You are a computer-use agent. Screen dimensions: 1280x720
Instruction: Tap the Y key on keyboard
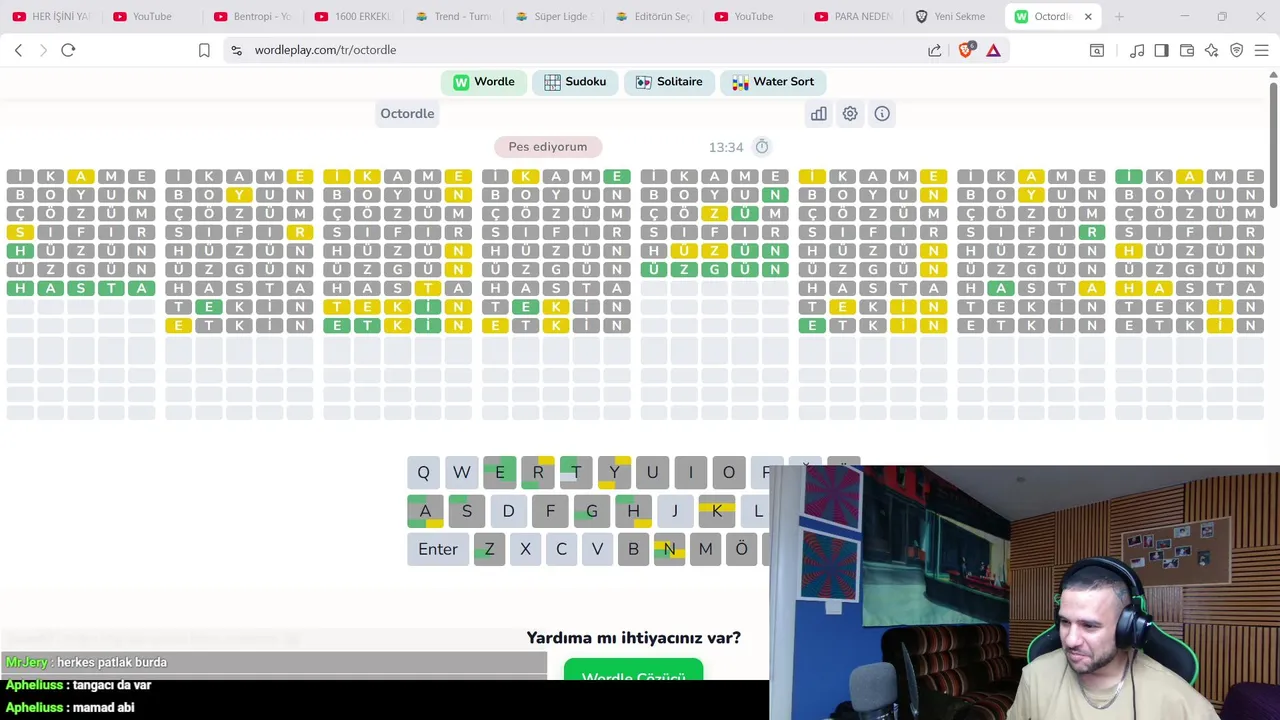[x=614, y=473]
